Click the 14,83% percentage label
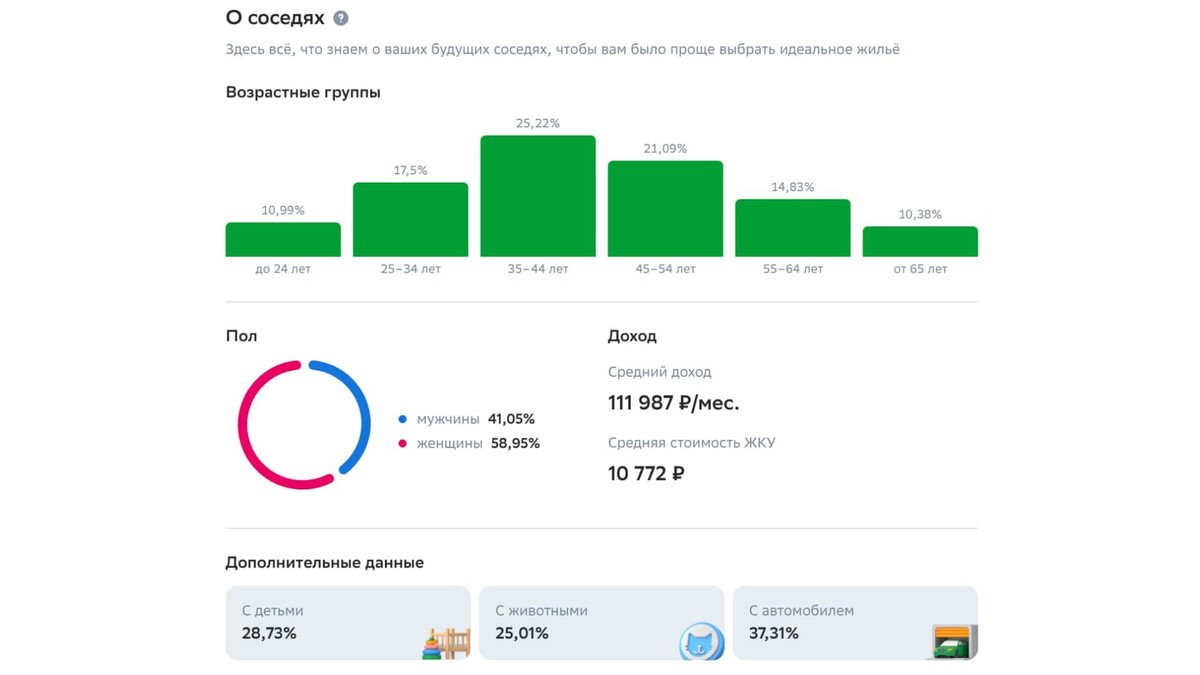1200x675 pixels. click(x=793, y=187)
